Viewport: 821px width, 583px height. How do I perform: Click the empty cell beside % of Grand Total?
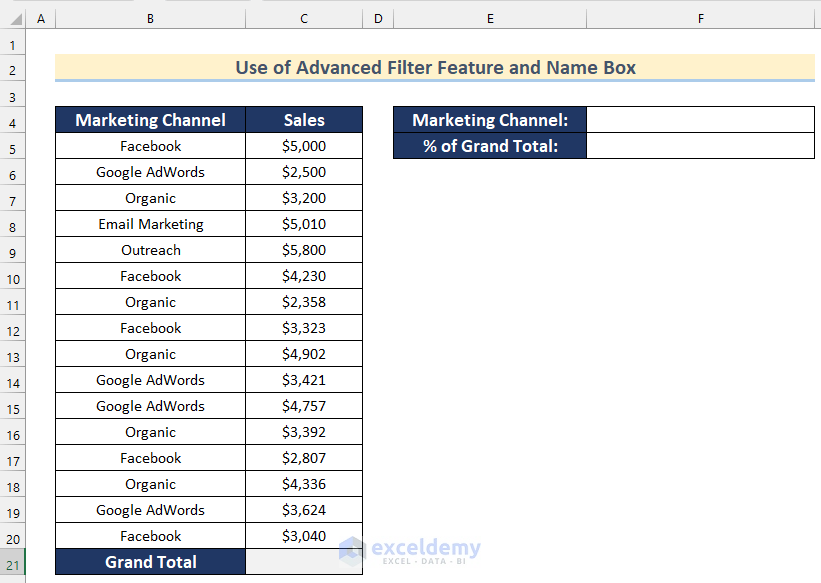coord(700,146)
